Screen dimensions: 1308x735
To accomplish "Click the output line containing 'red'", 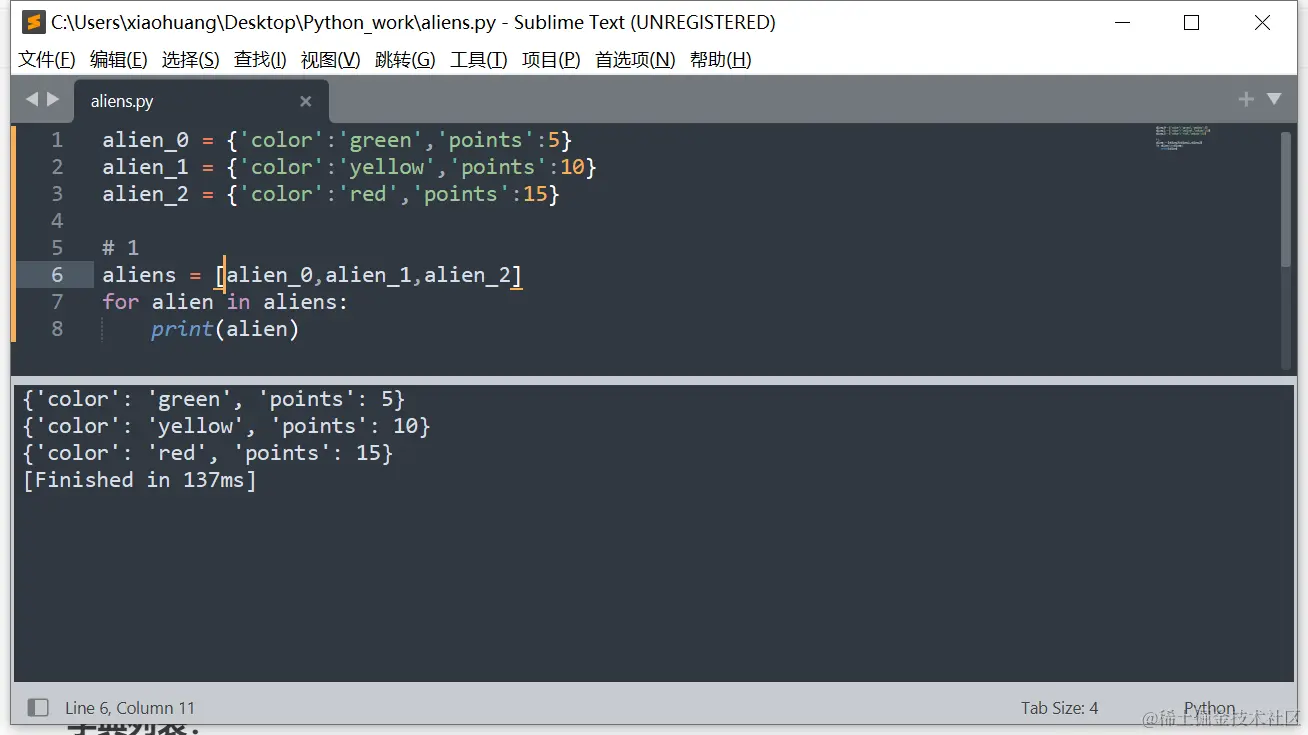I will (x=207, y=453).
